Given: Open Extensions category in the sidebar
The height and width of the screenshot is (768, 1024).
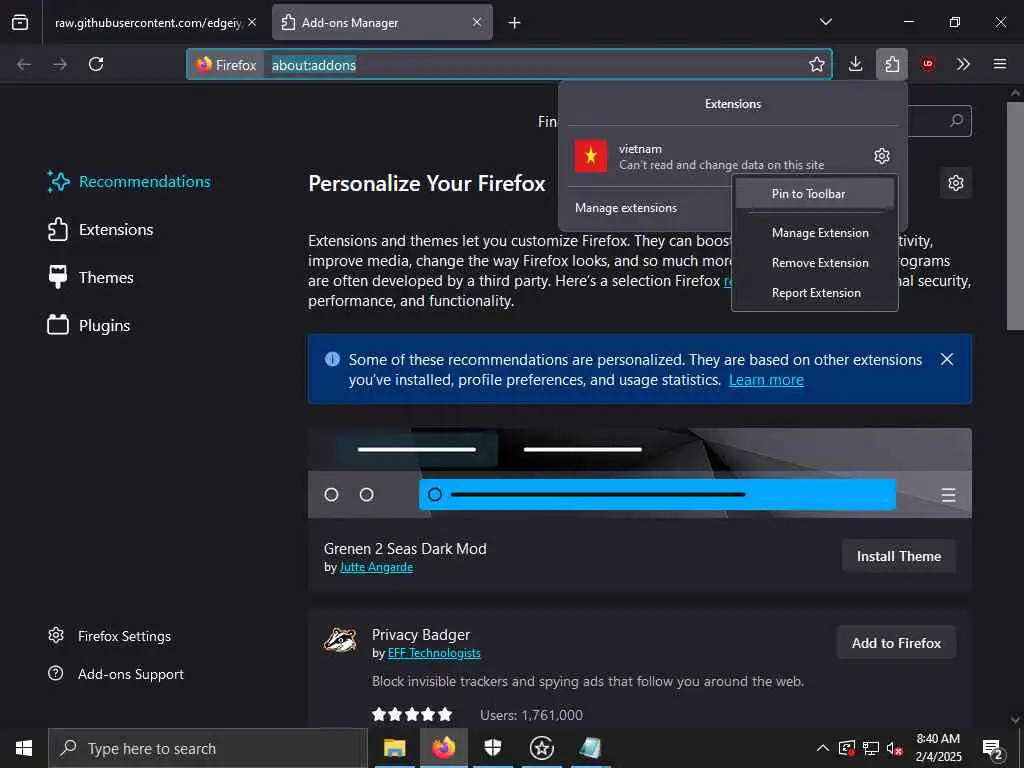Looking at the screenshot, I should pyautogui.click(x=101, y=230).
